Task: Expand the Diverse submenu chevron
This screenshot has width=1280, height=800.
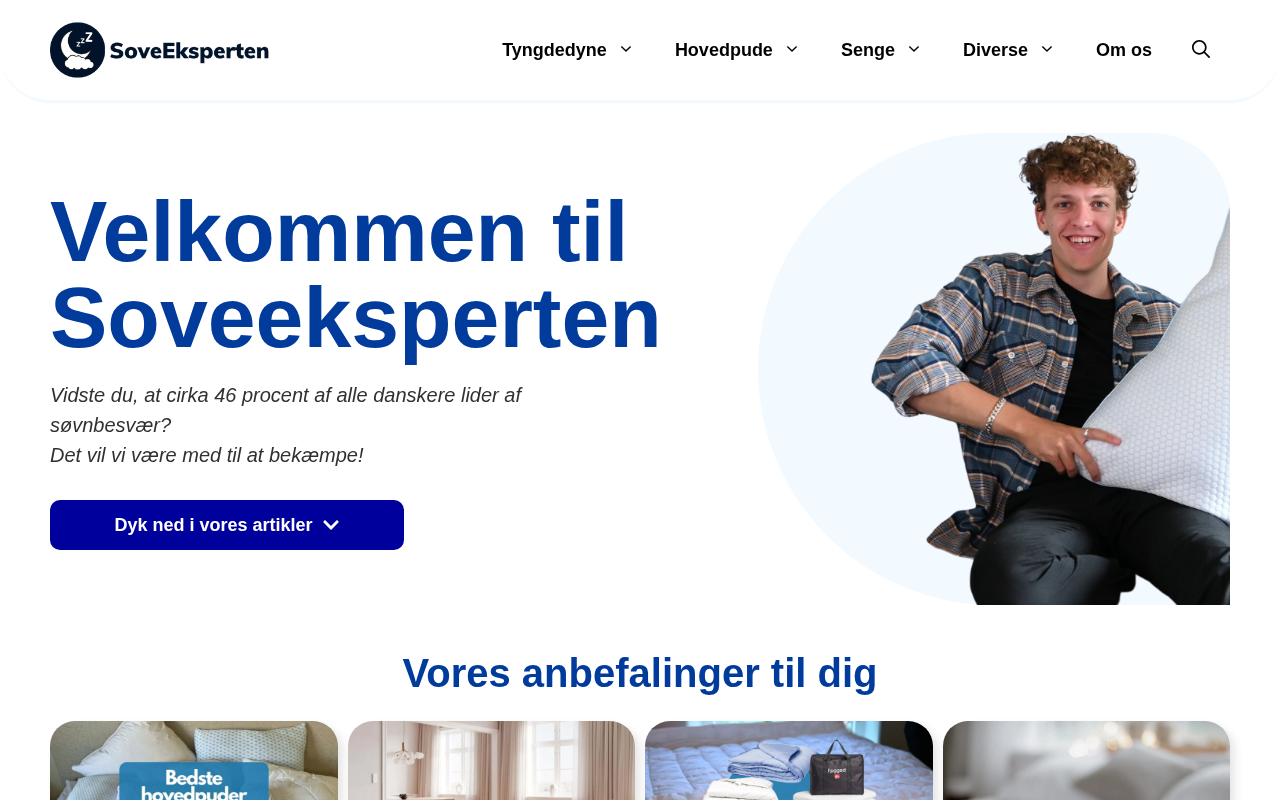Action: (1047, 50)
